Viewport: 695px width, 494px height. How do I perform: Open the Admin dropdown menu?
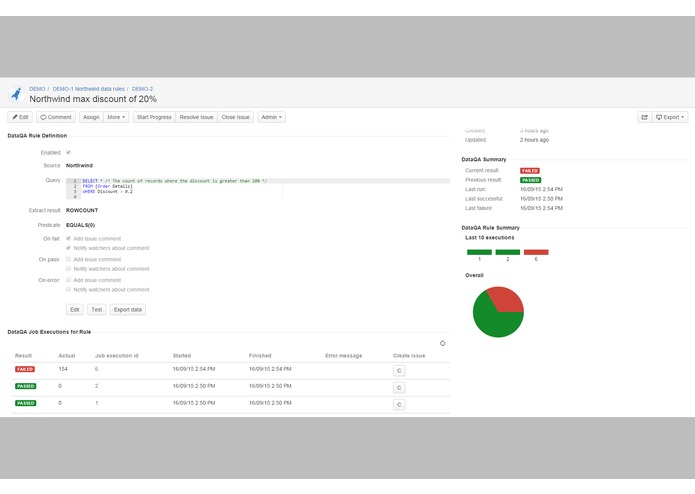pos(271,117)
